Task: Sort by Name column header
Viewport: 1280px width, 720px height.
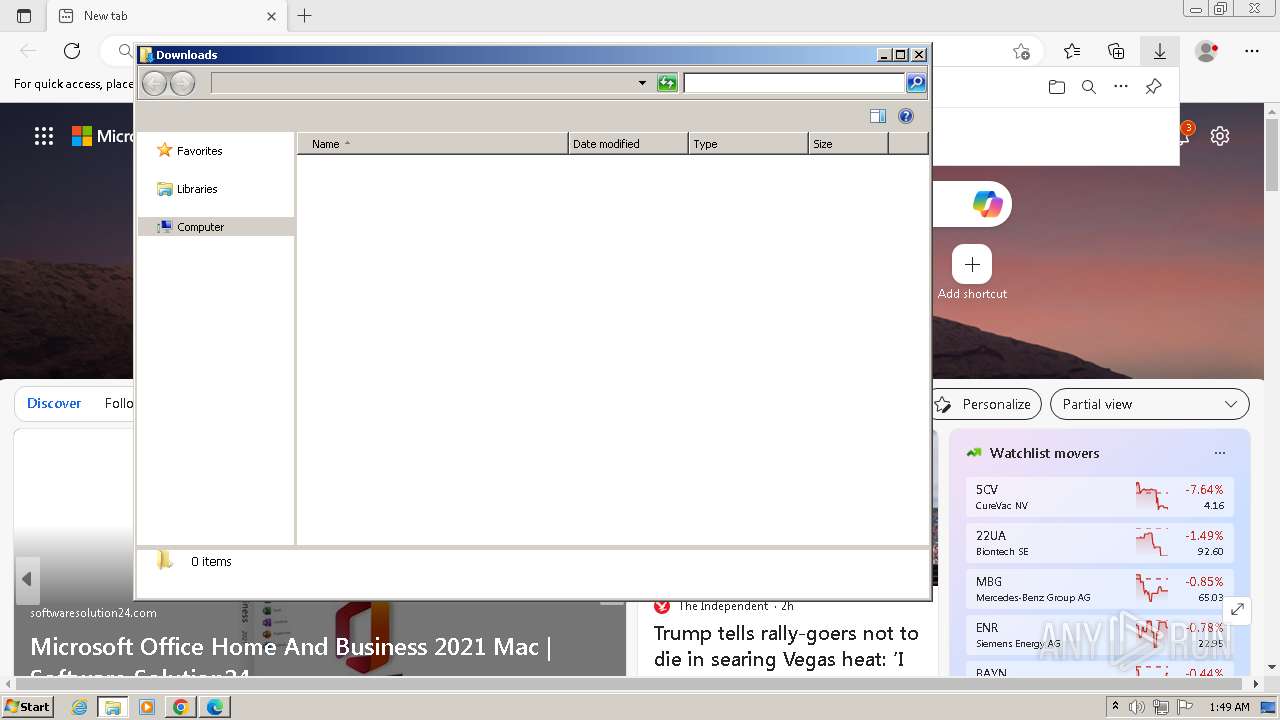Action: (x=433, y=144)
